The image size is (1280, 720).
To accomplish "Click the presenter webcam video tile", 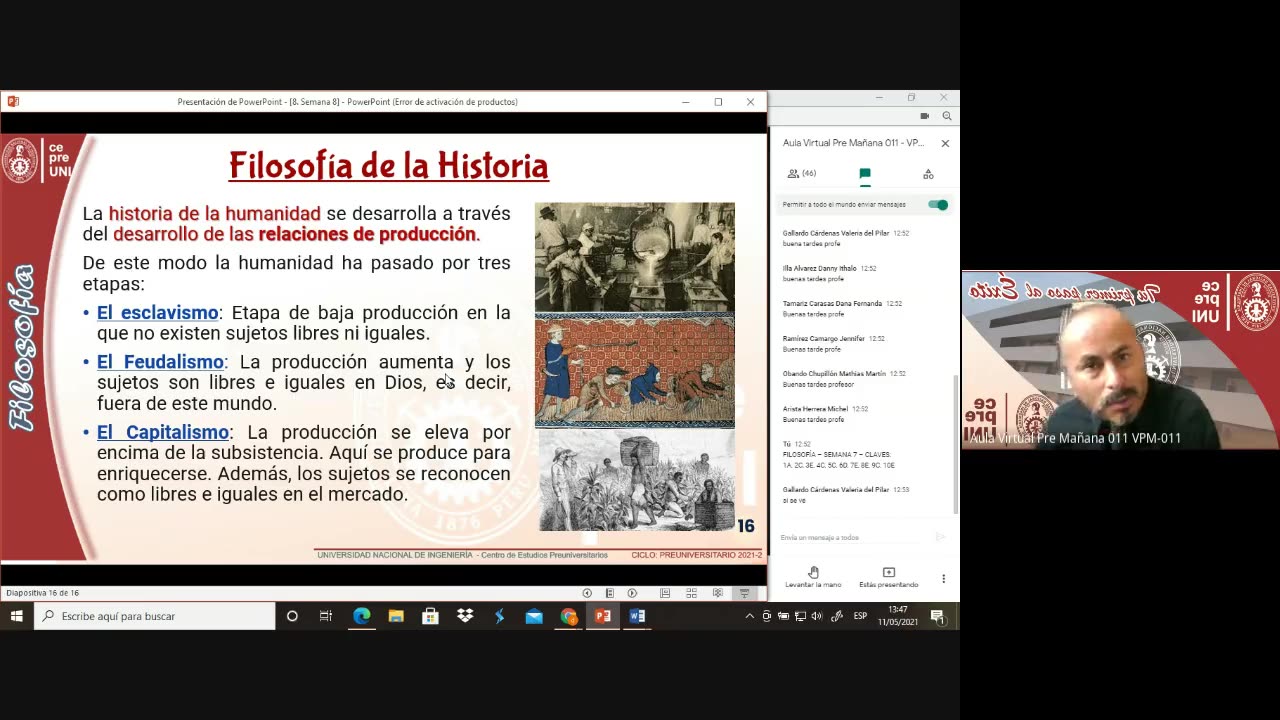I will click(x=1120, y=360).
